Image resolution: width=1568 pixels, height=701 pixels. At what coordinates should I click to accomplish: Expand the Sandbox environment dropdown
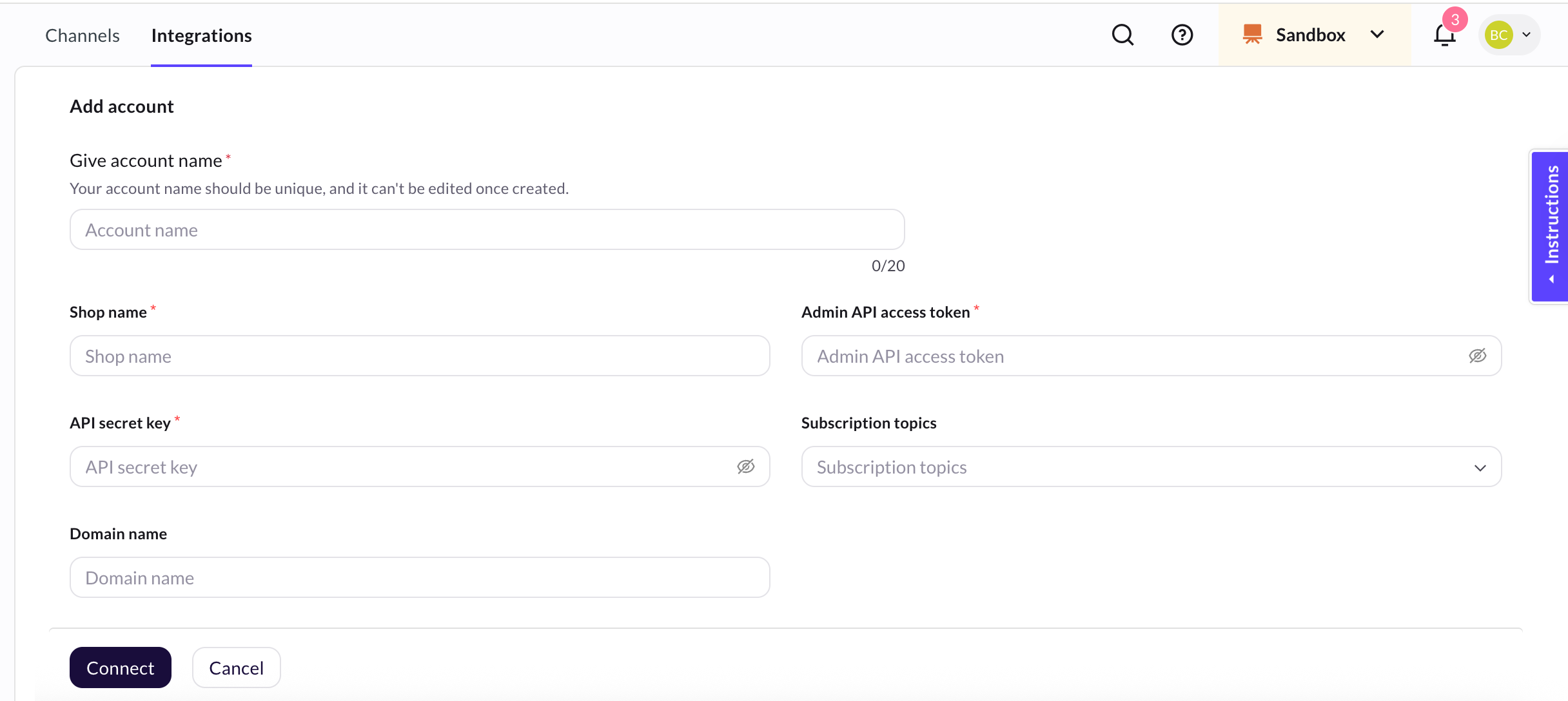tap(1377, 35)
